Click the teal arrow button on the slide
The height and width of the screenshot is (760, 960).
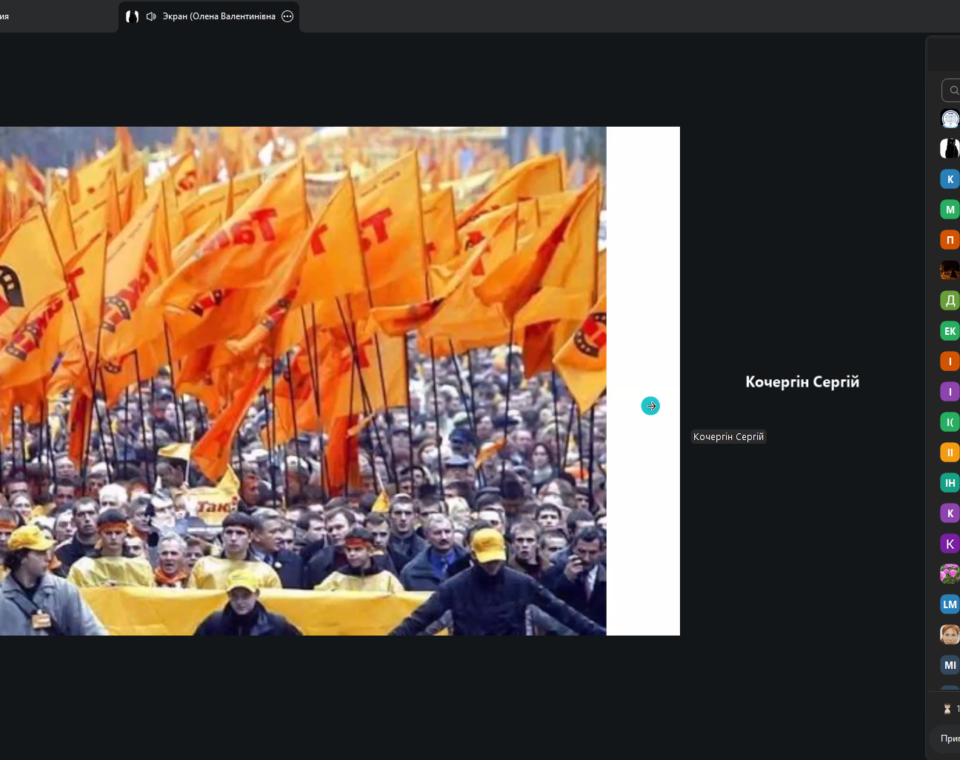650,405
